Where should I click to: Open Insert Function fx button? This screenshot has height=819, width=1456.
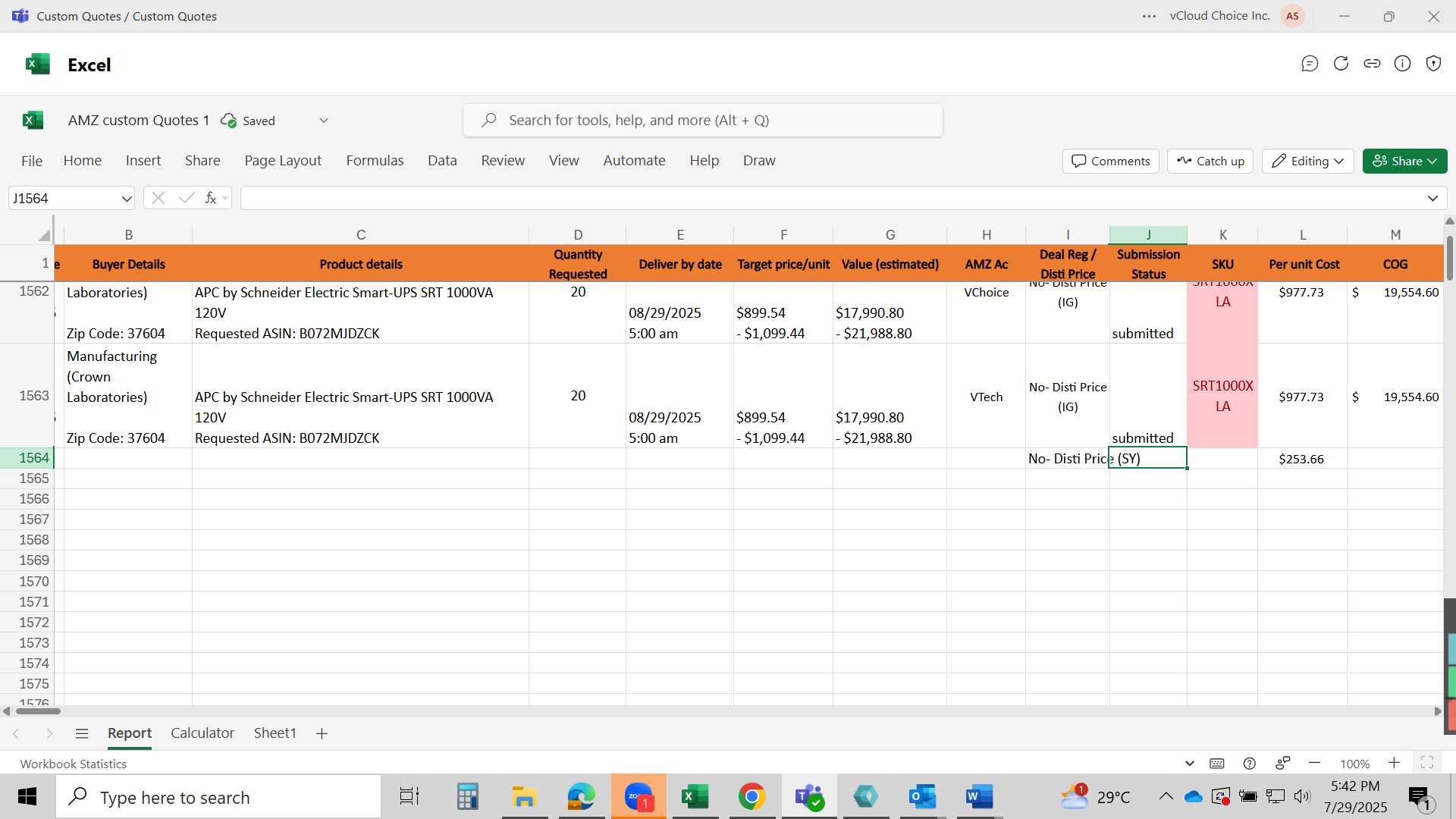pyautogui.click(x=211, y=198)
